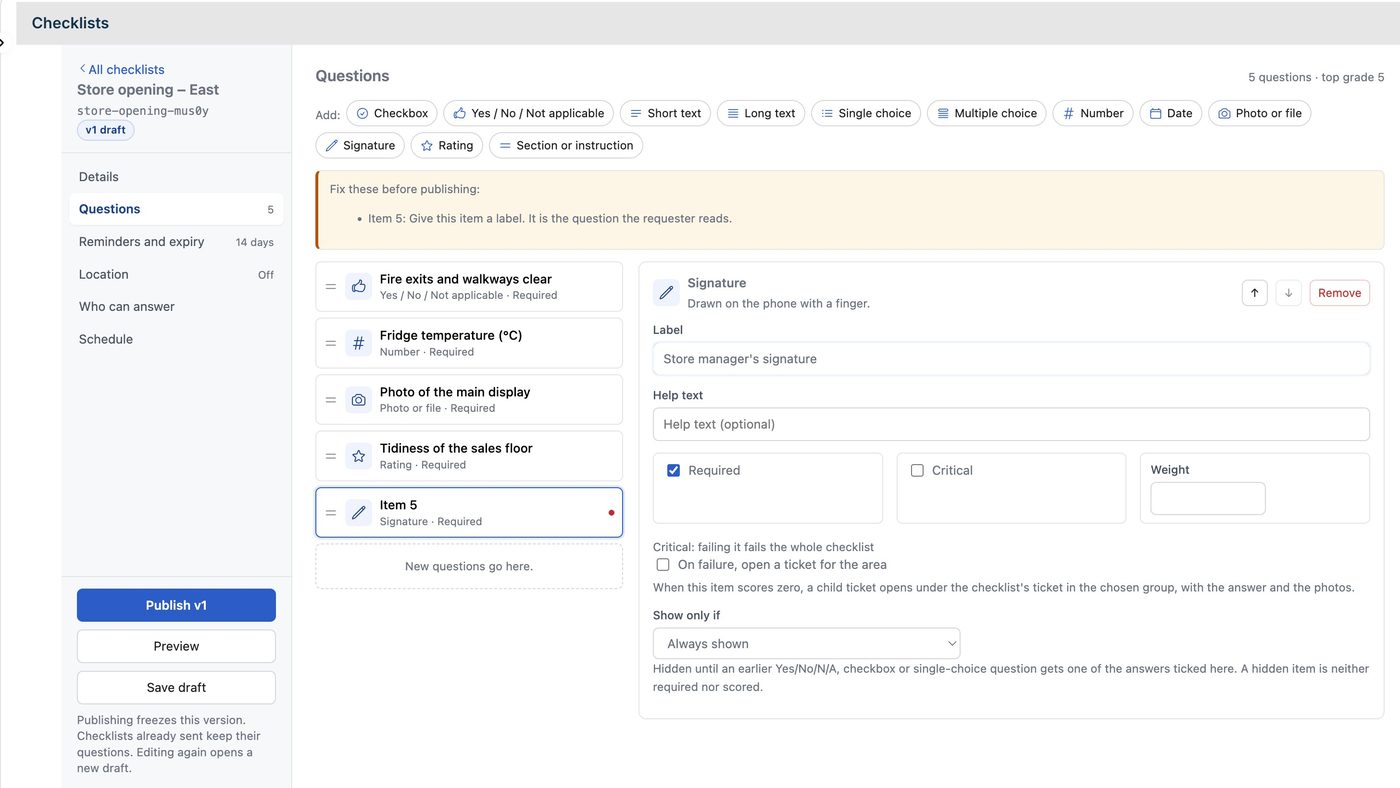Open Reminders and expiry section
Image resolution: width=1400 pixels, height=788 pixels.
176,242
